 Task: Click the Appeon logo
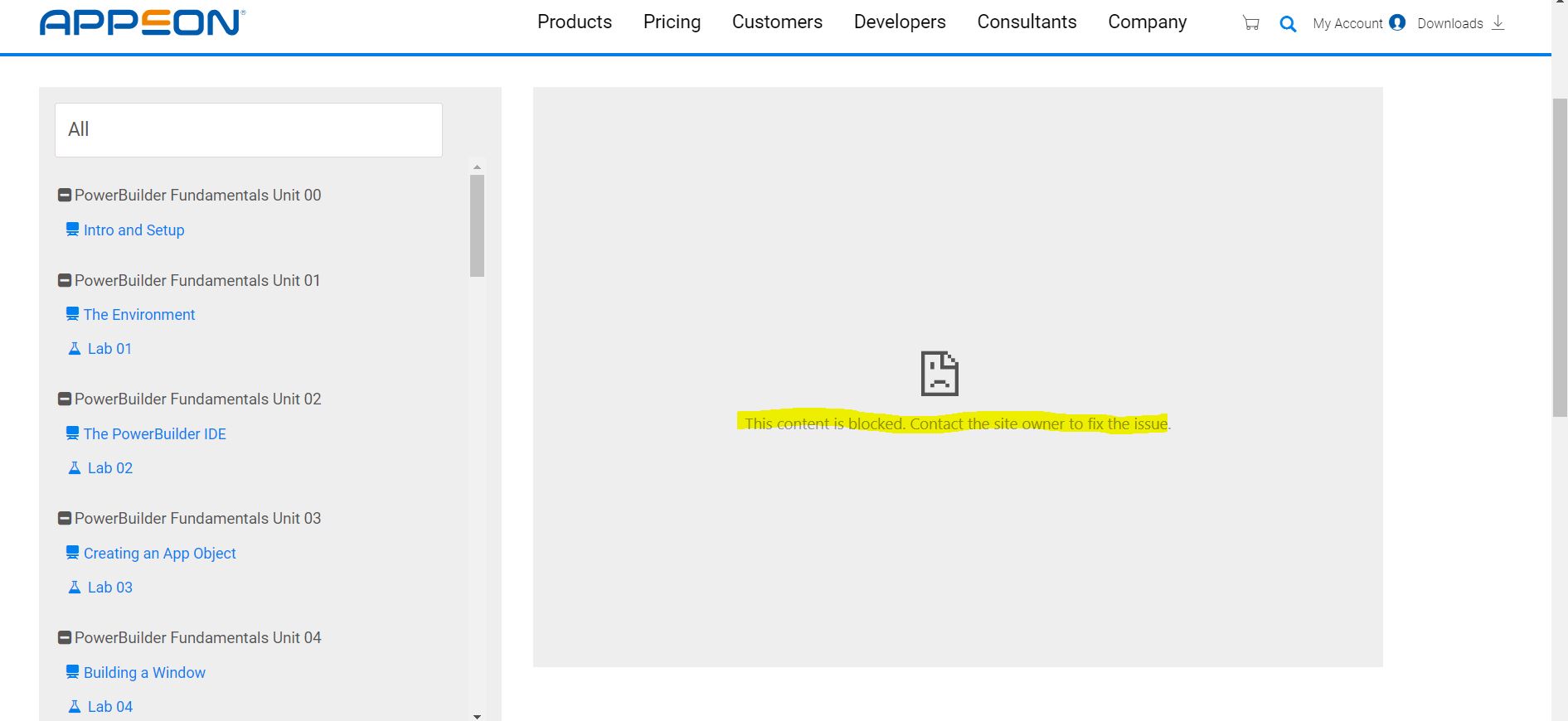pyautogui.click(x=143, y=22)
